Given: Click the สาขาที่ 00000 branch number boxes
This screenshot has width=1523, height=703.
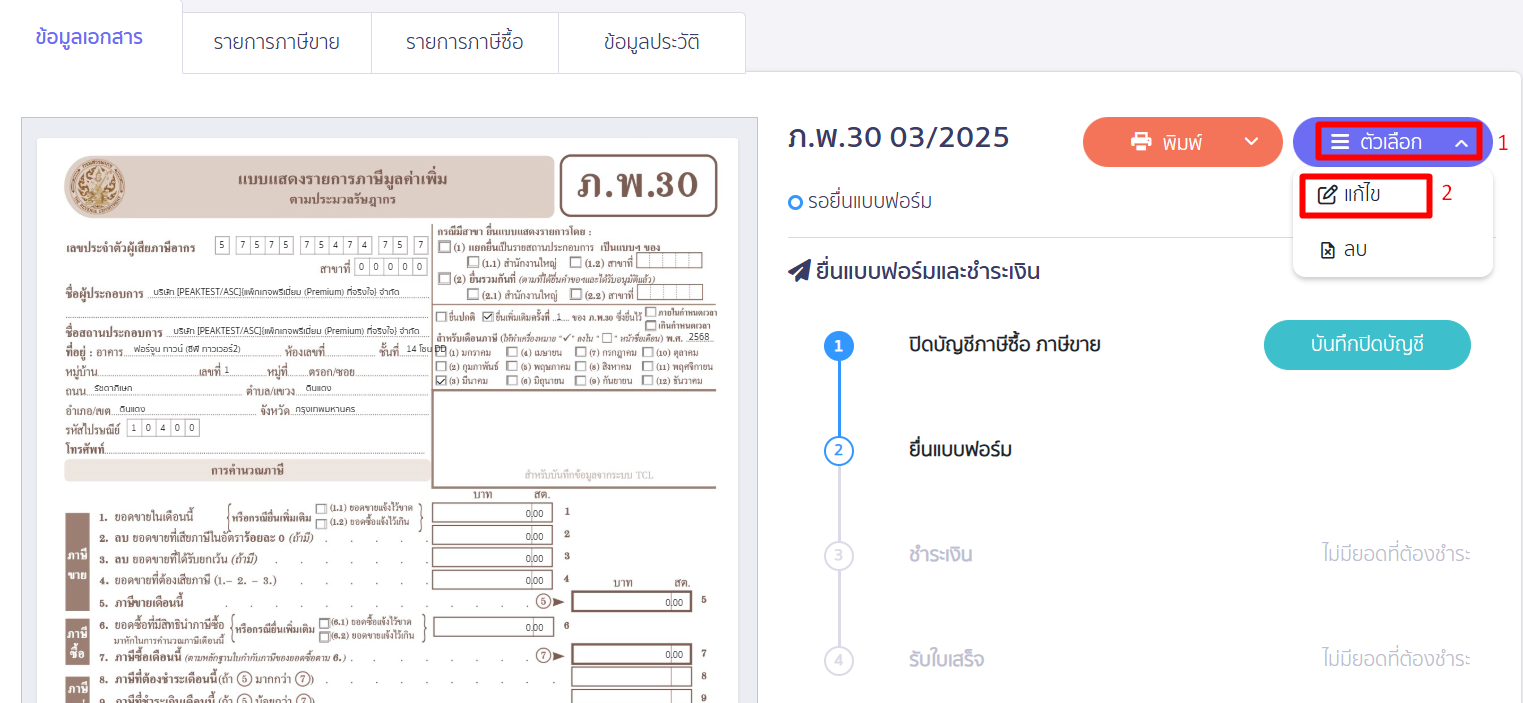Looking at the screenshot, I should (x=392, y=268).
